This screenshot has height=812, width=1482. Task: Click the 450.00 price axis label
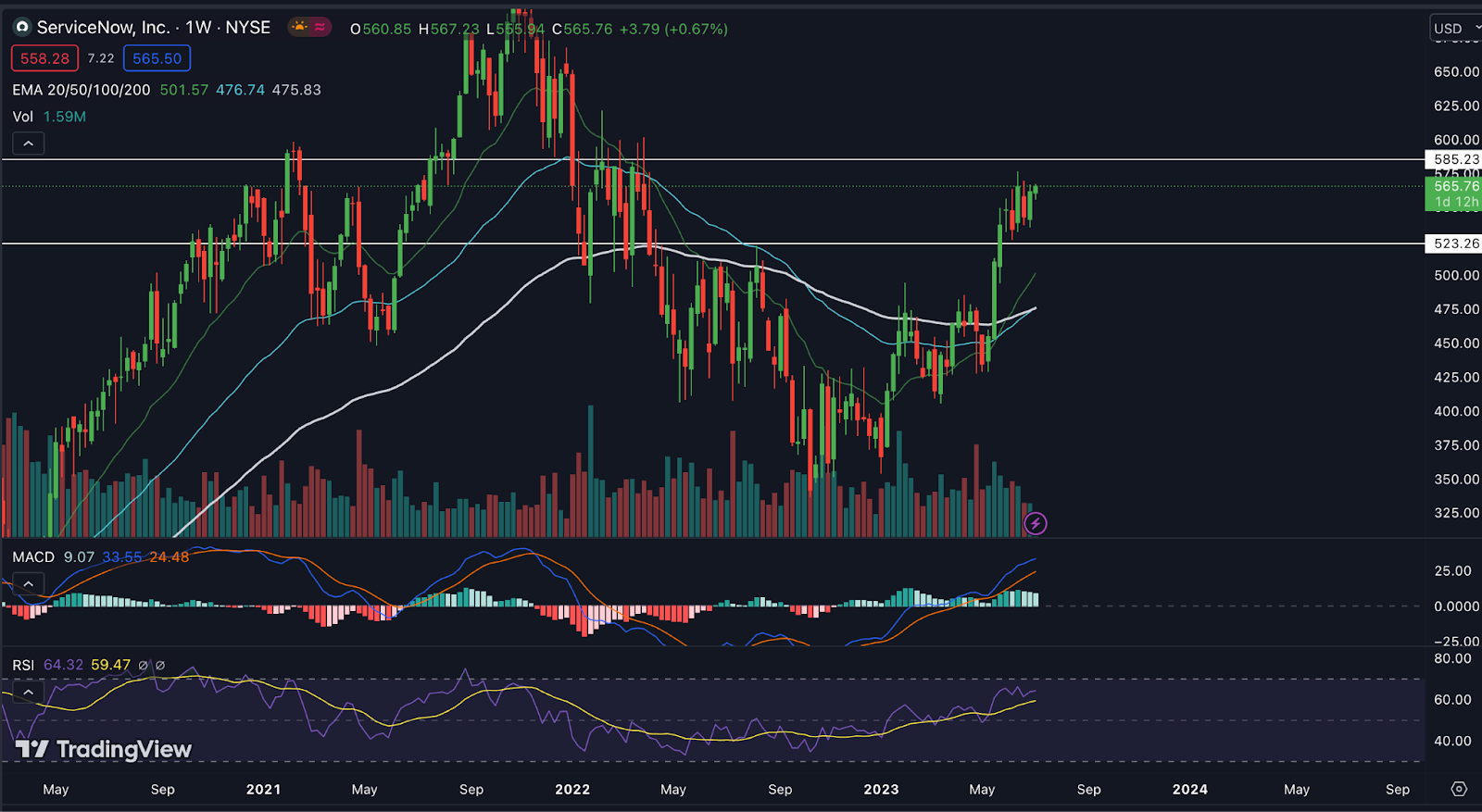1456,343
